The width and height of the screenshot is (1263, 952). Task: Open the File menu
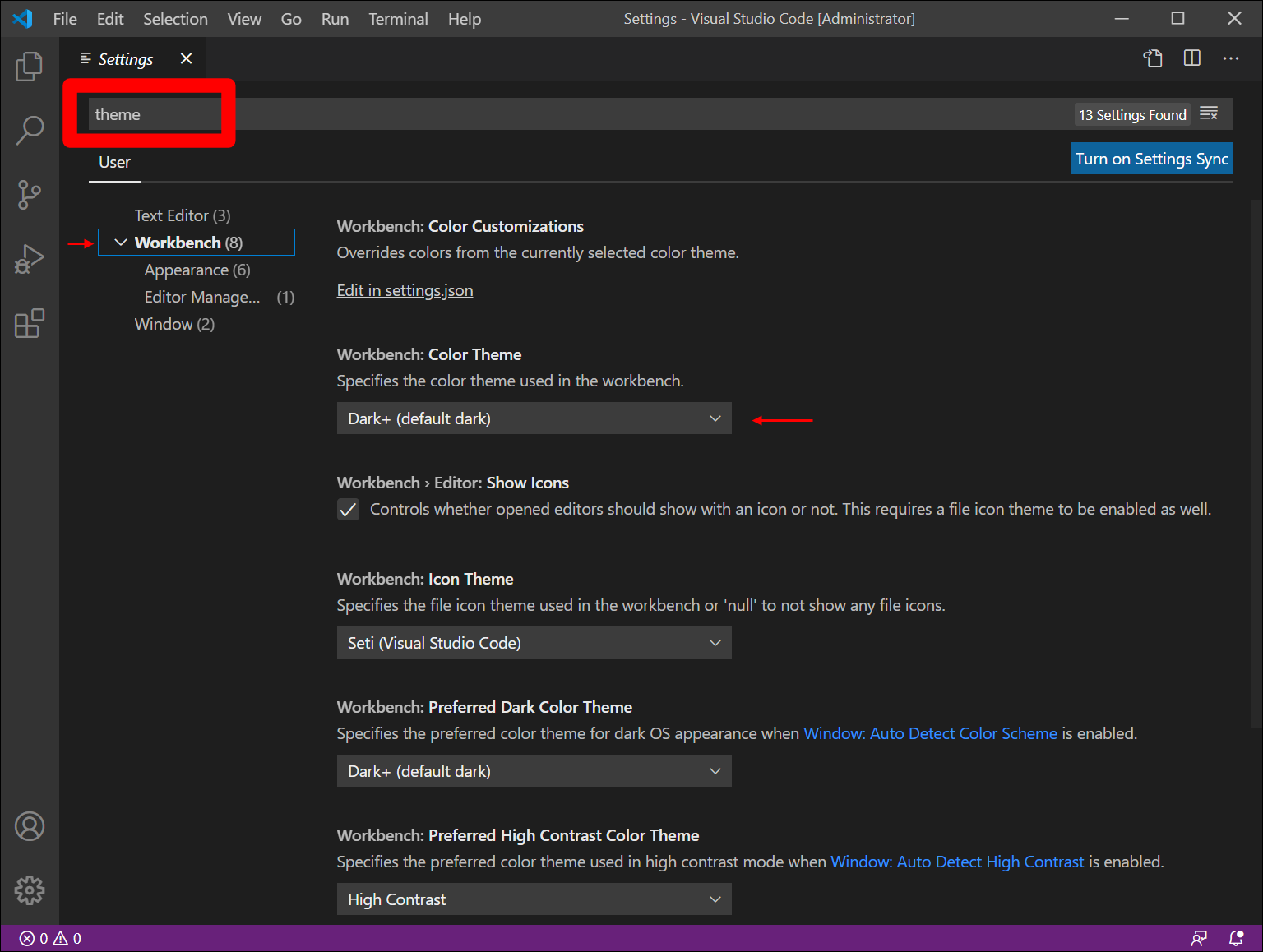tap(65, 19)
